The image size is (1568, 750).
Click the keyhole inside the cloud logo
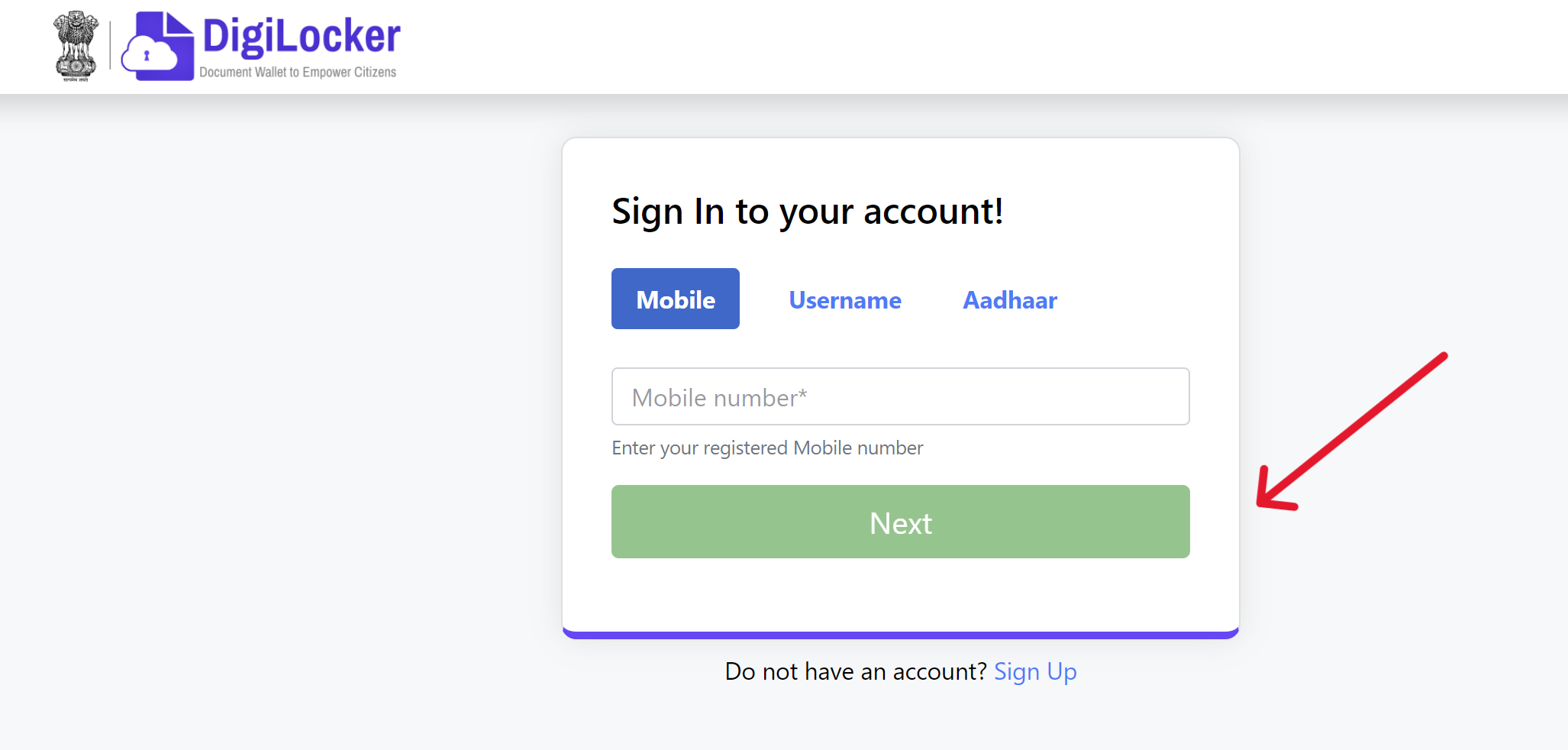[147, 56]
